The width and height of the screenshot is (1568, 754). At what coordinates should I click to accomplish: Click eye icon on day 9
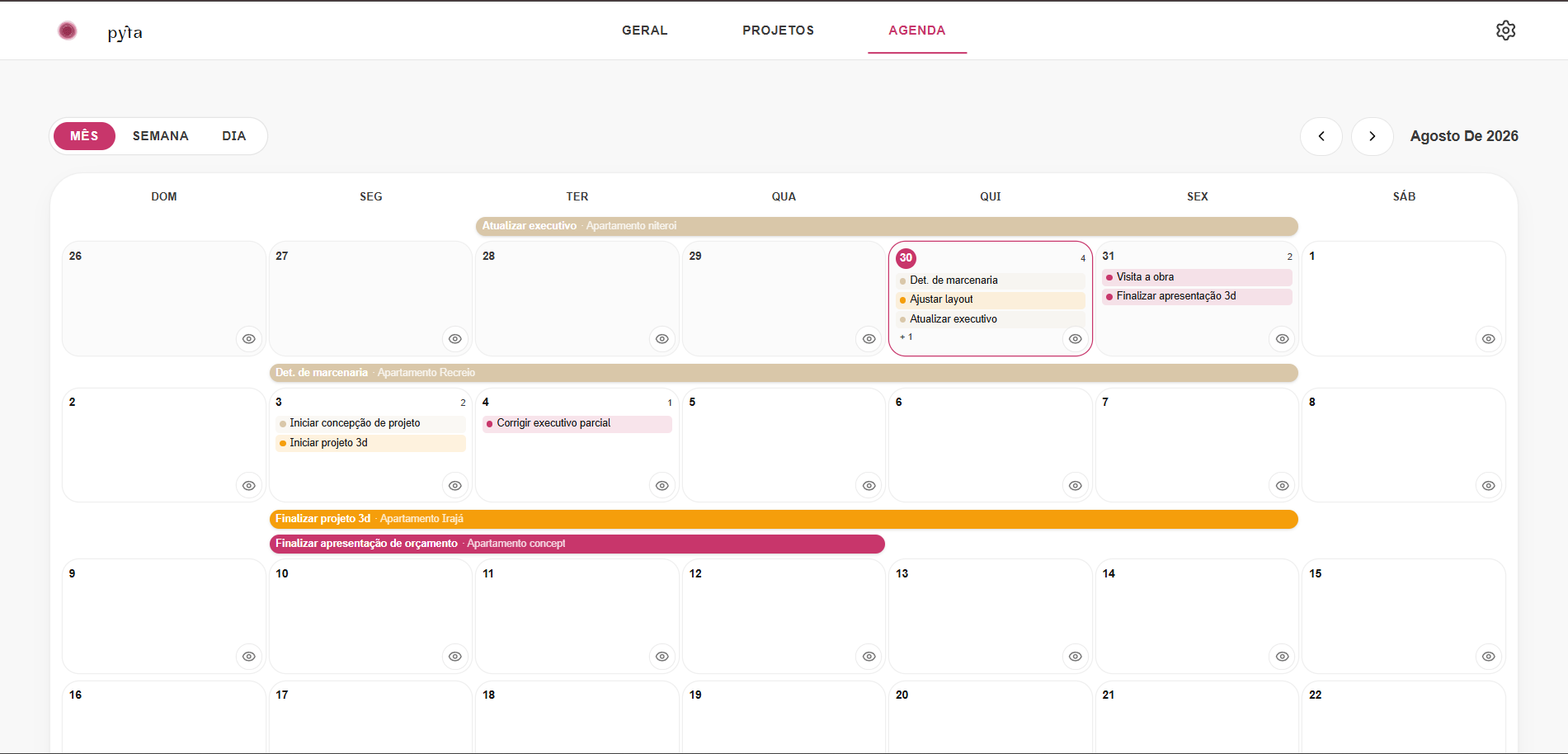pos(249,657)
